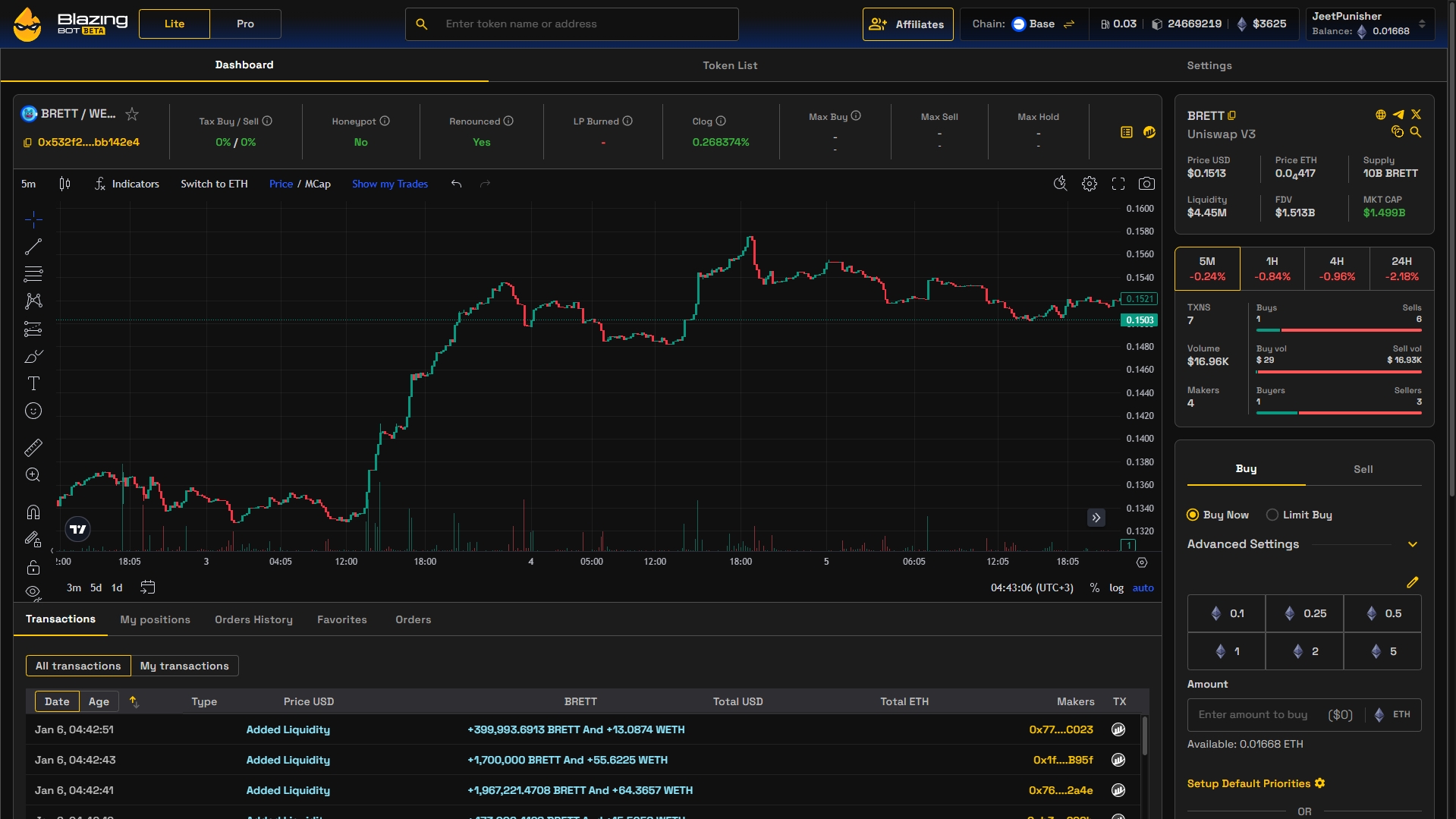1456x819 pixels.
Task: Add BRETT to favorites with star icon
Action: 132,114
